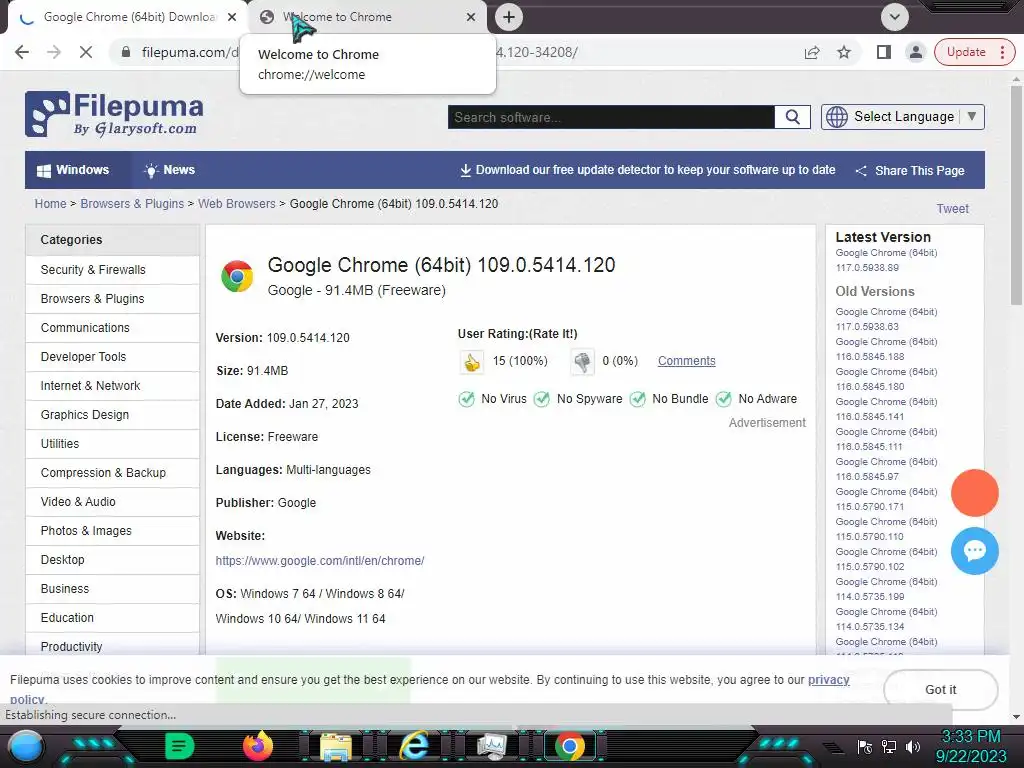Click the search magnifier button
The width and height of the screenshot is (1024, 768).
point(792,117)
